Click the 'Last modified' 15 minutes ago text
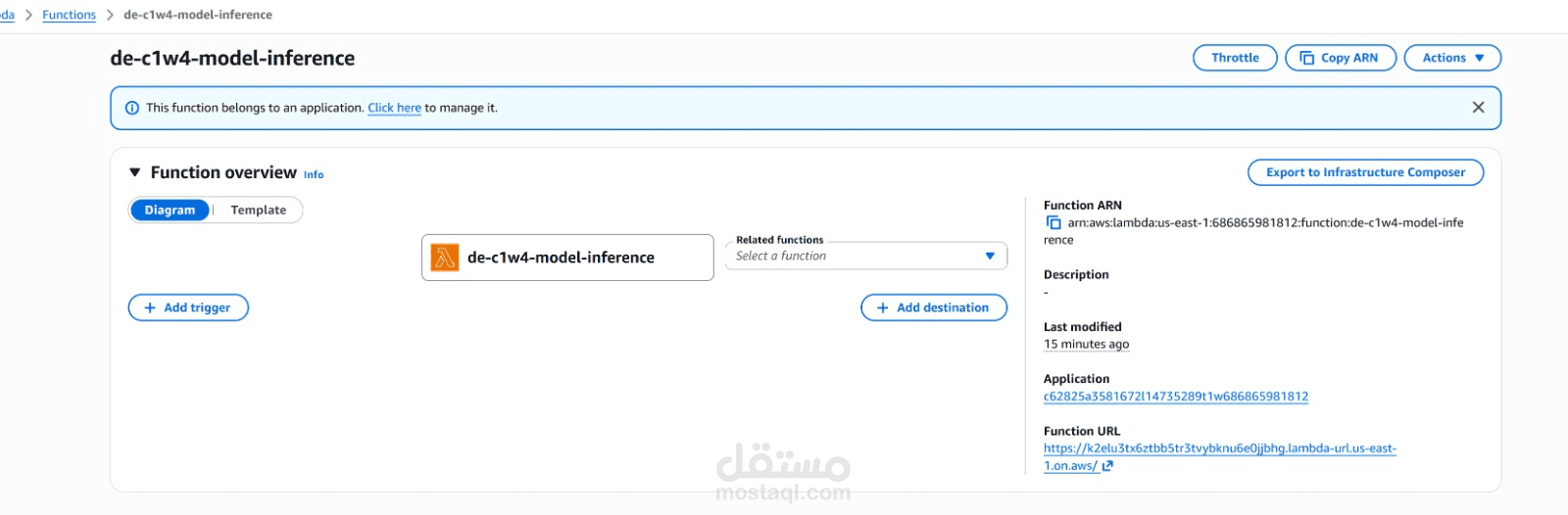Viewport: 1568px width, 515px height. point(1086,345)
